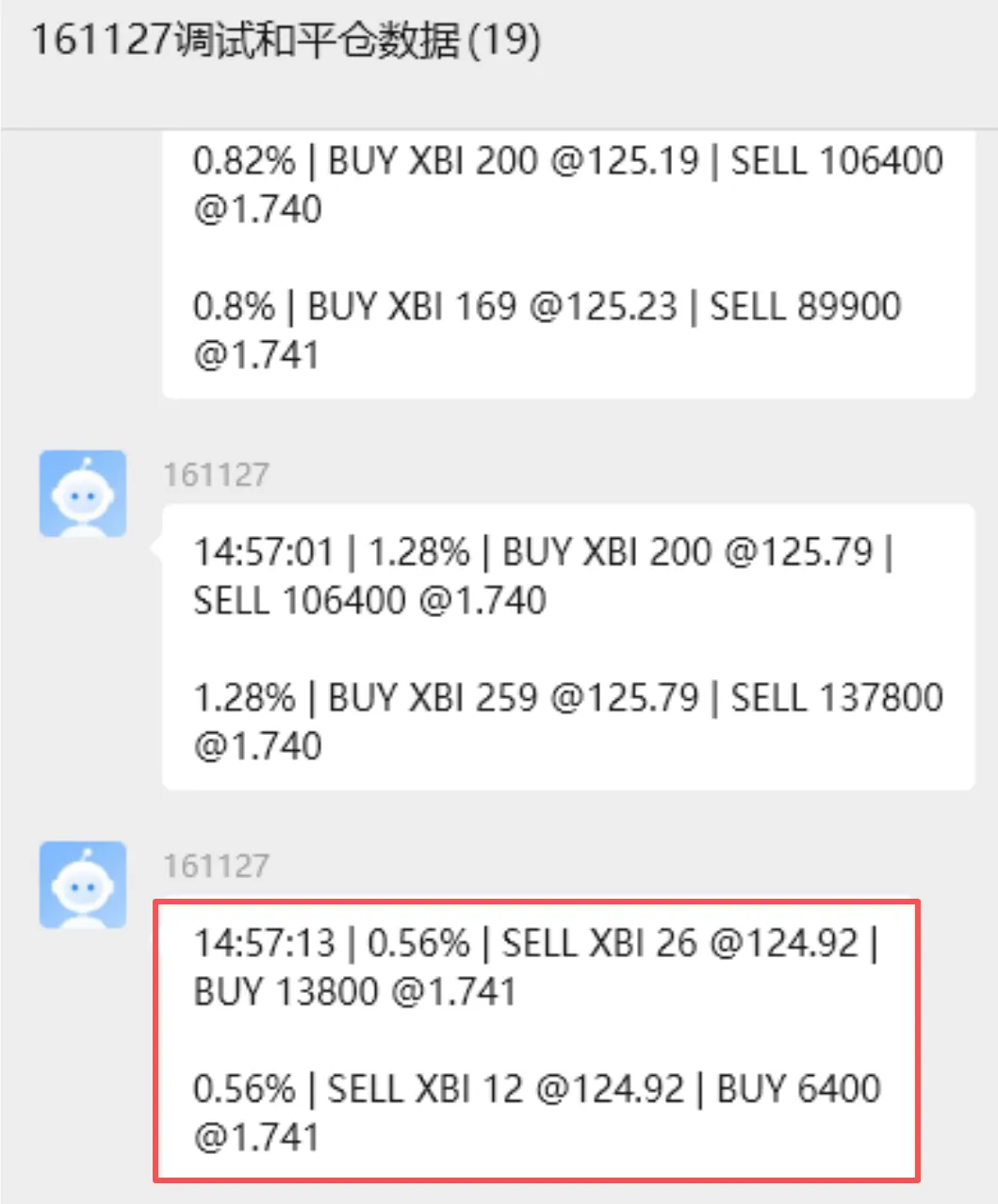This screenshot has height=1204, width=998.
Task: Click blank space between the two 1.28% entries
Action: [568, 649]
